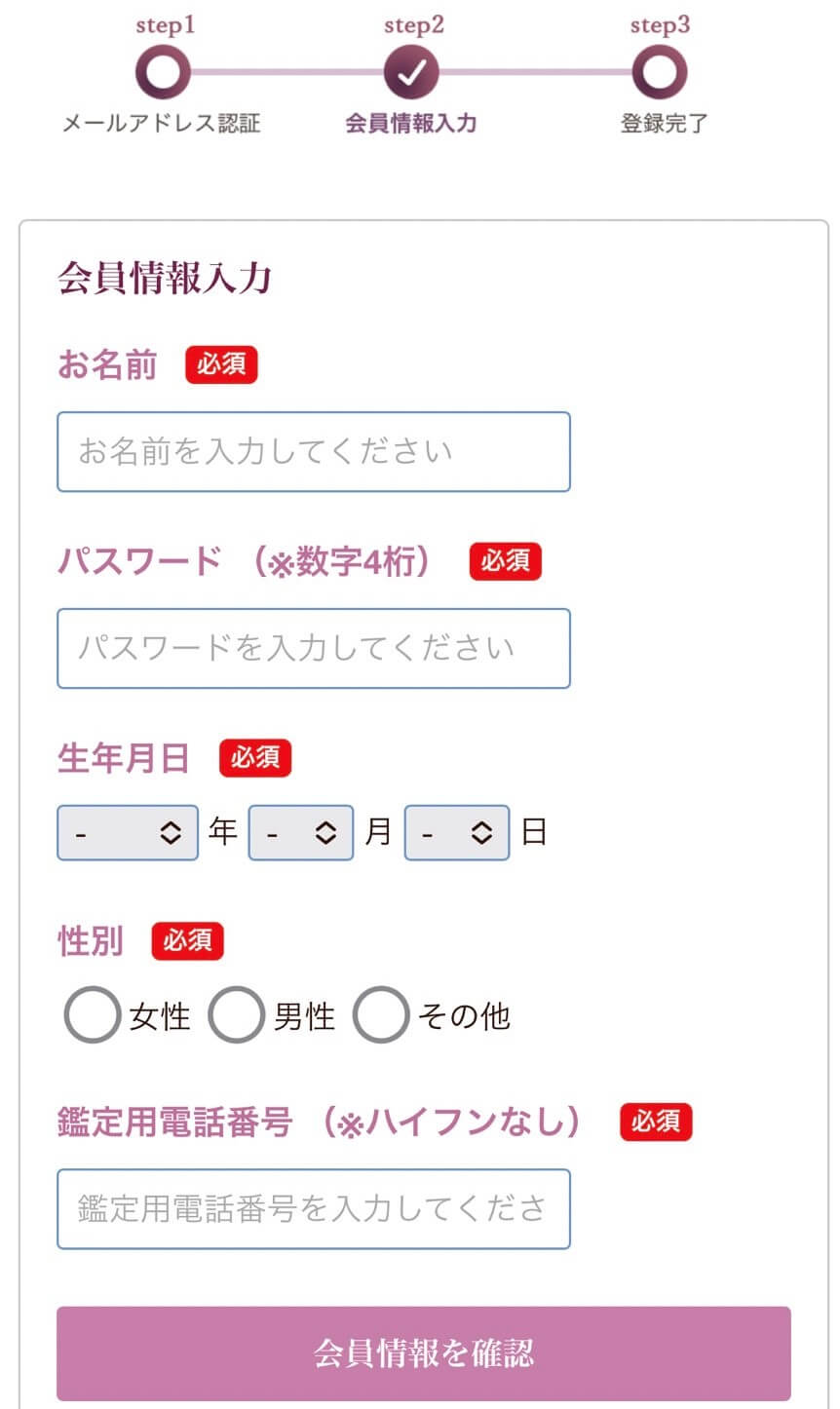The width and height of the screenshot is (840, 1409).
Task: Click into the パスワード input field
Action: [314, 649]
